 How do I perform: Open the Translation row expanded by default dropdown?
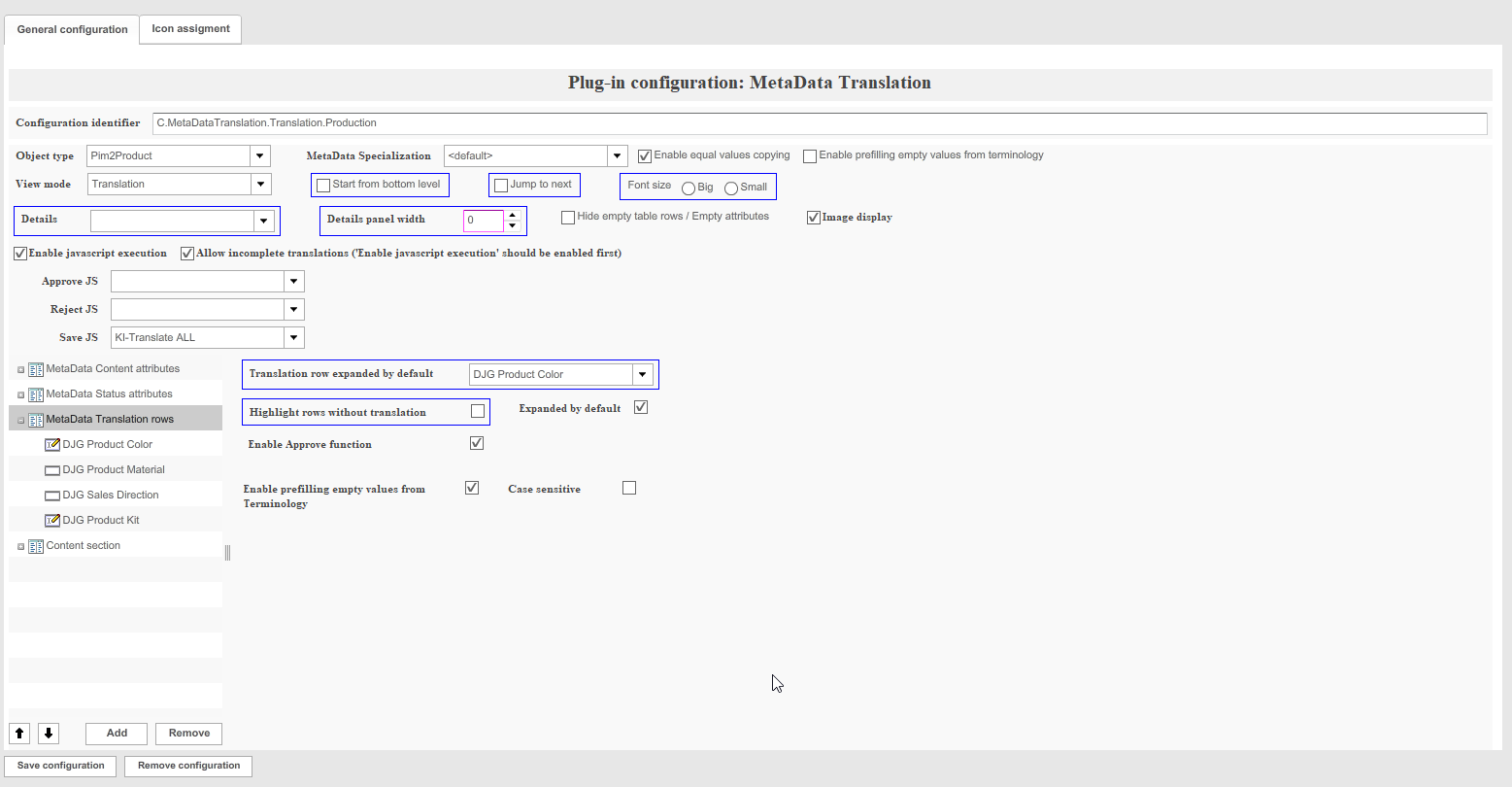pyautogui.click(x=642, y=374)
